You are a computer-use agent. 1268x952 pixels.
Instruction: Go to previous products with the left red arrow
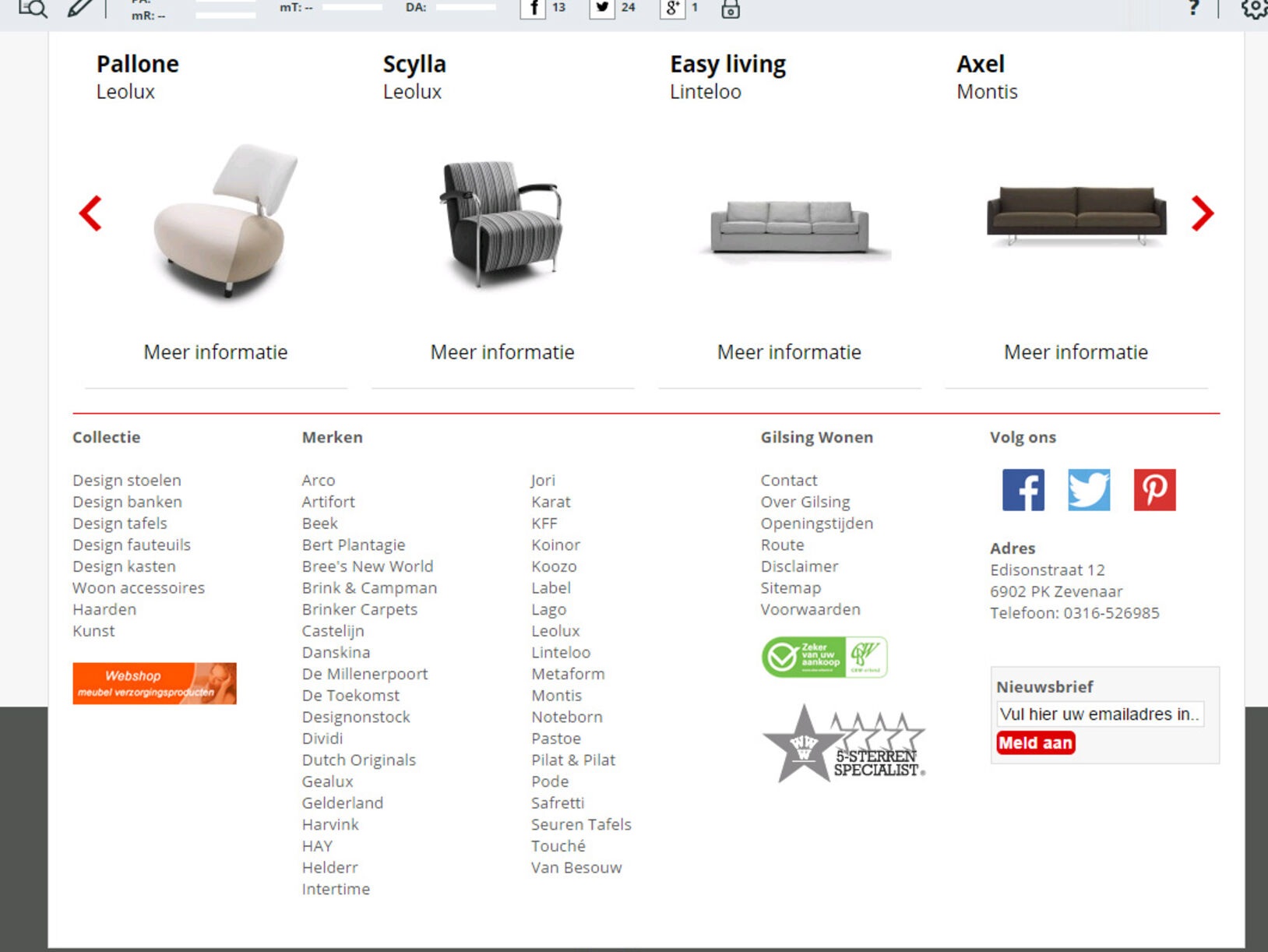90,213
